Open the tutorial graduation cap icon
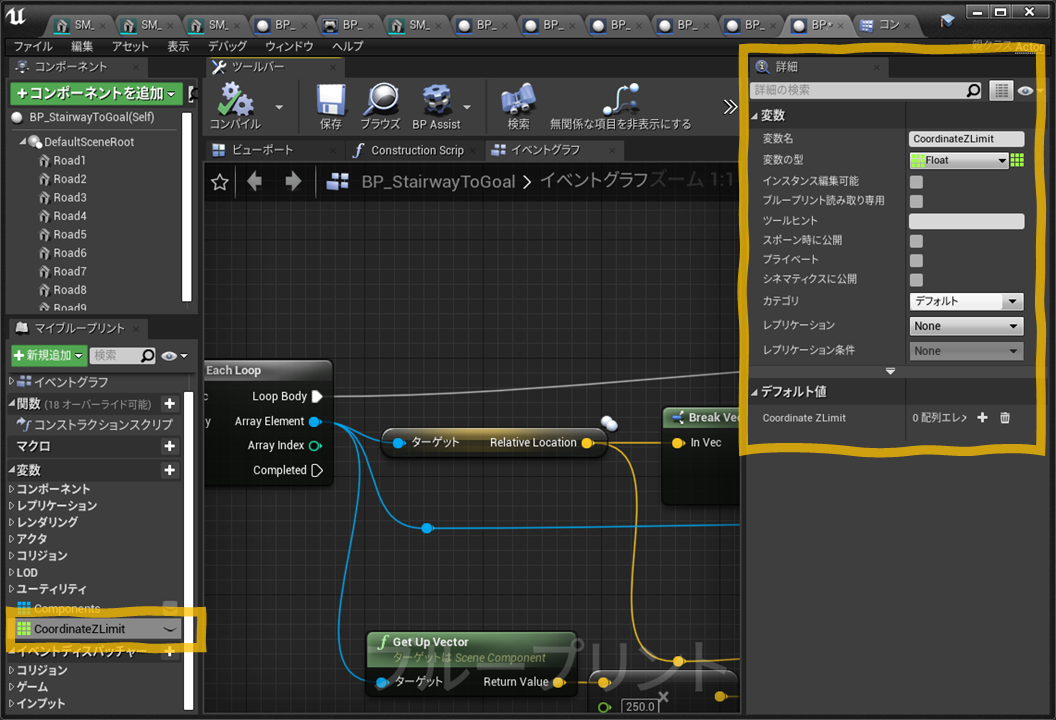The image size is (1056, 720). pyautogui.click(x=948, y=21)
